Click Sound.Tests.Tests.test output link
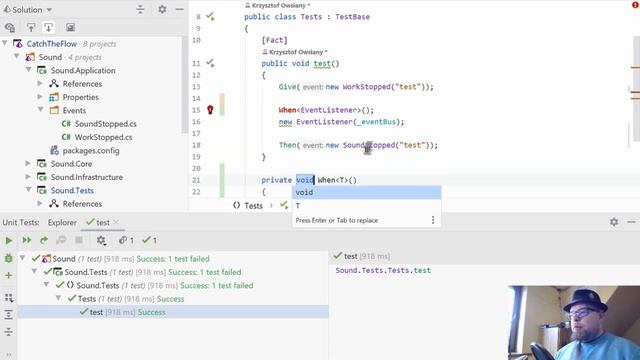This screenshot has width=640, height=360. pos(383,270)
